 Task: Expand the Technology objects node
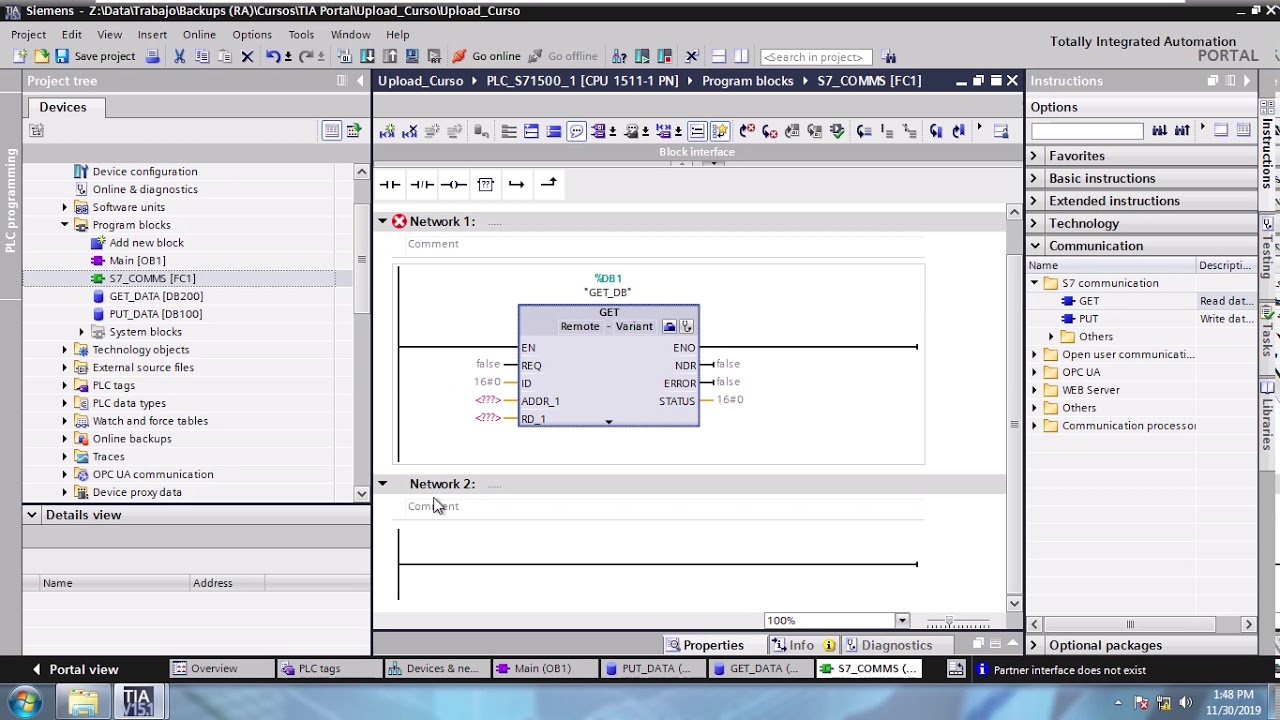65,350
